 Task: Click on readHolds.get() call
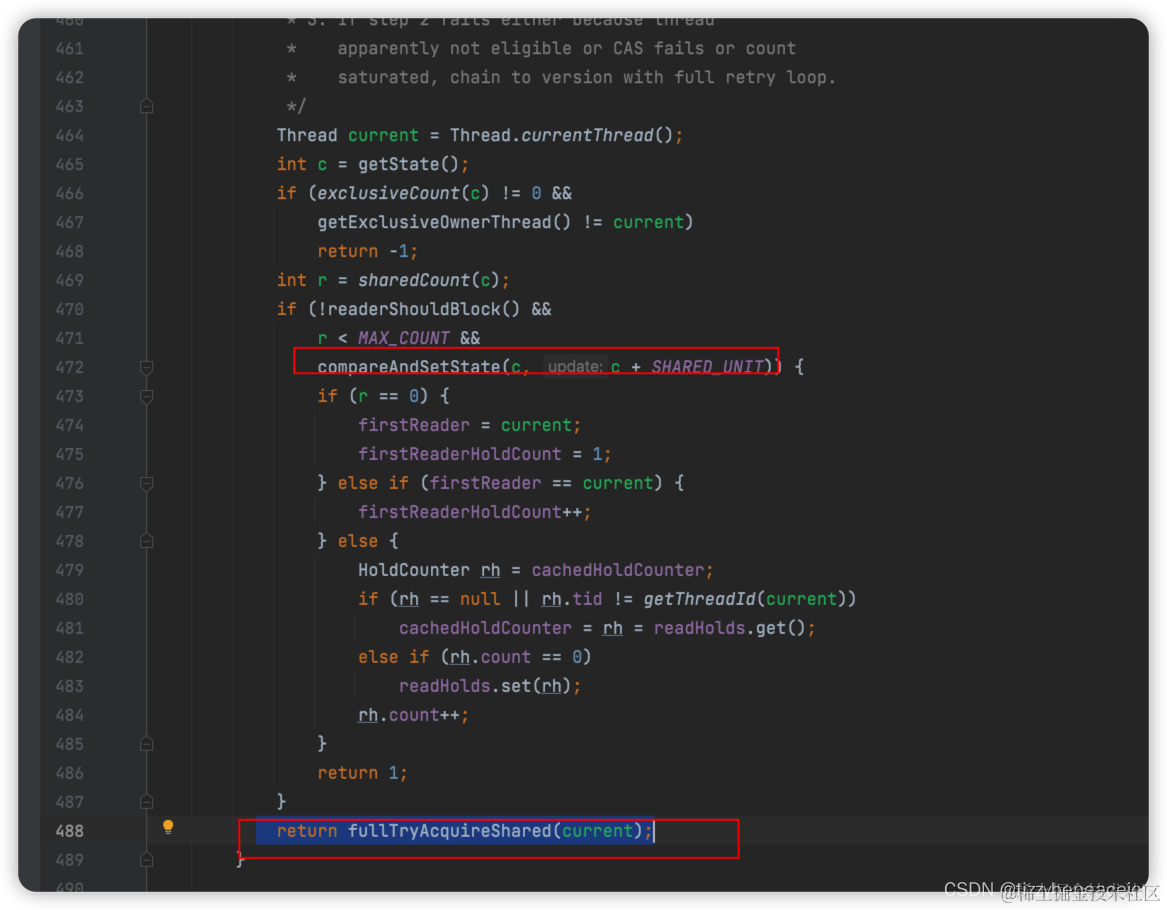click(x=729, y=628)
